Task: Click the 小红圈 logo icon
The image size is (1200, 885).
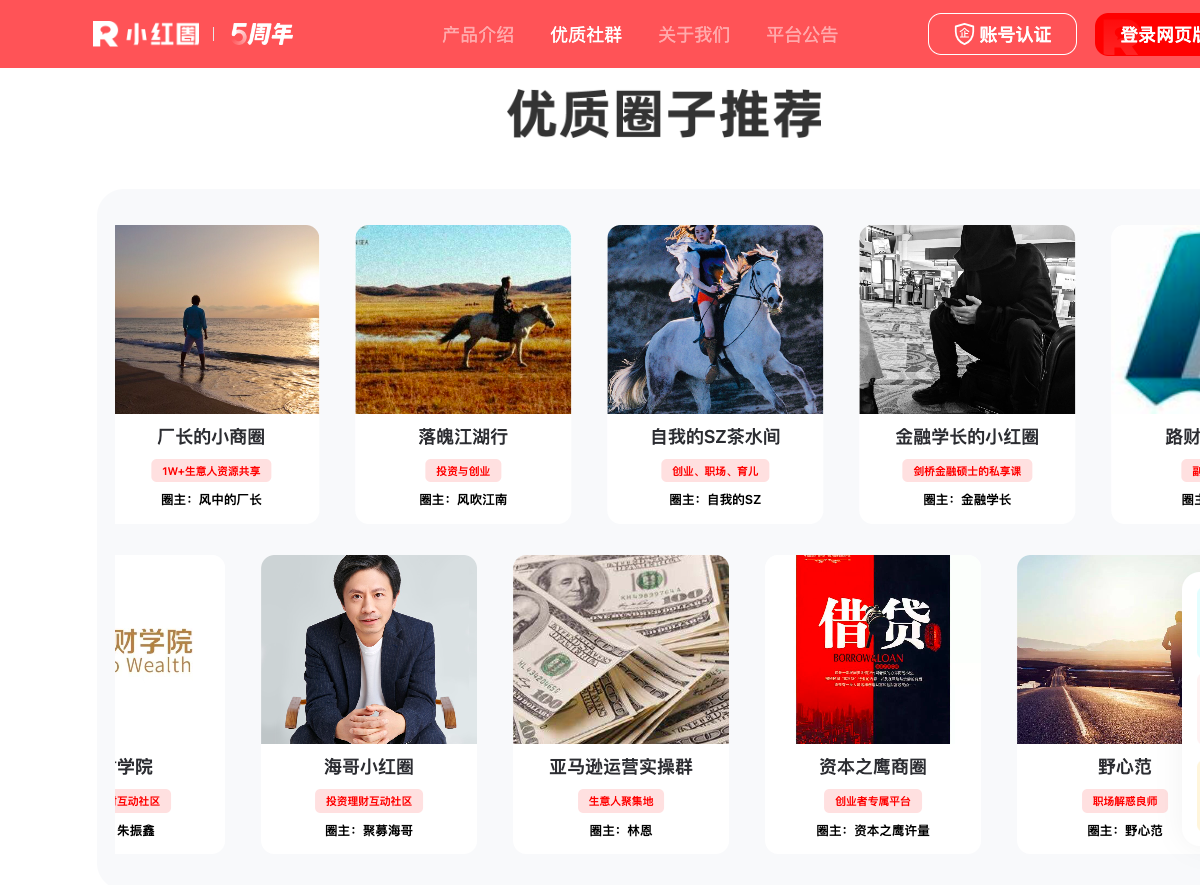Action: [105, 34]
